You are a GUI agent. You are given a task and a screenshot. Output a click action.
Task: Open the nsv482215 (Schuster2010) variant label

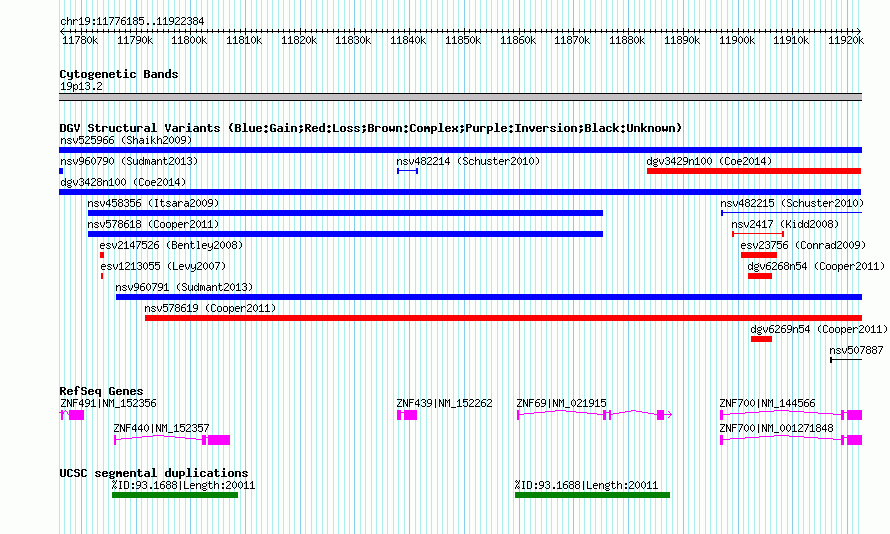792,203
